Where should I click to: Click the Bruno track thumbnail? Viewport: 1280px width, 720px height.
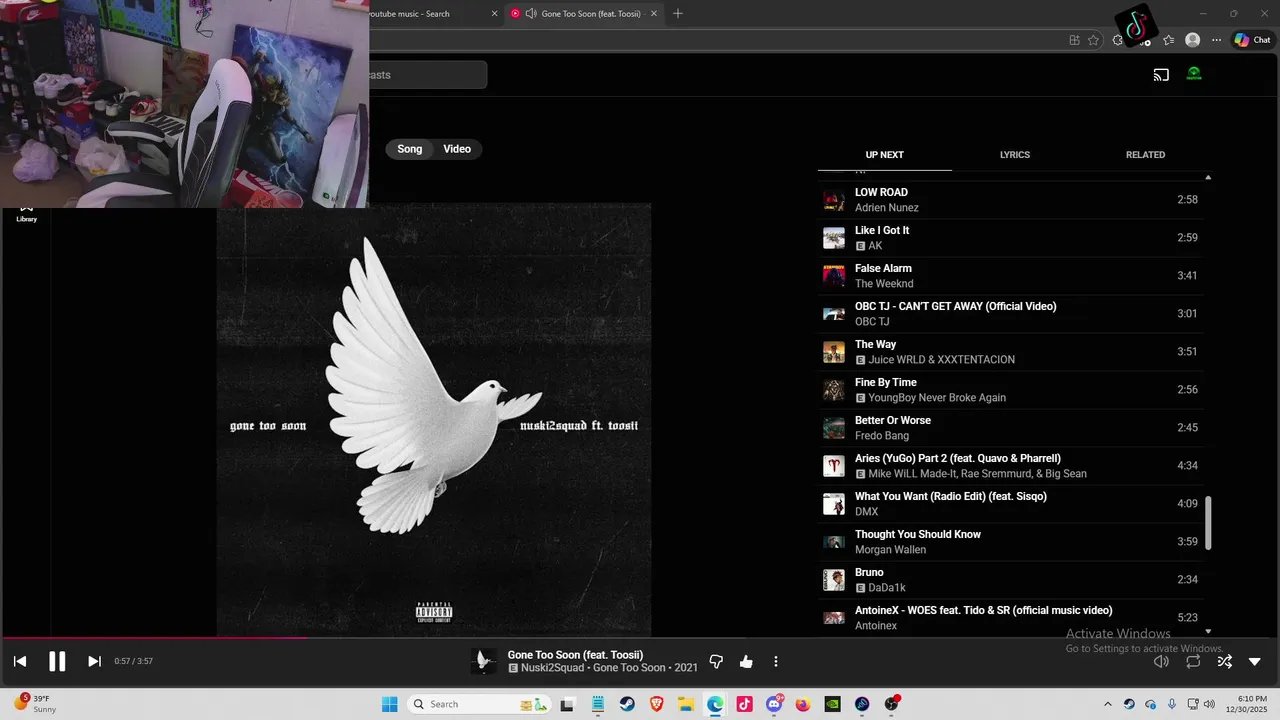click(x=834, y=580)
